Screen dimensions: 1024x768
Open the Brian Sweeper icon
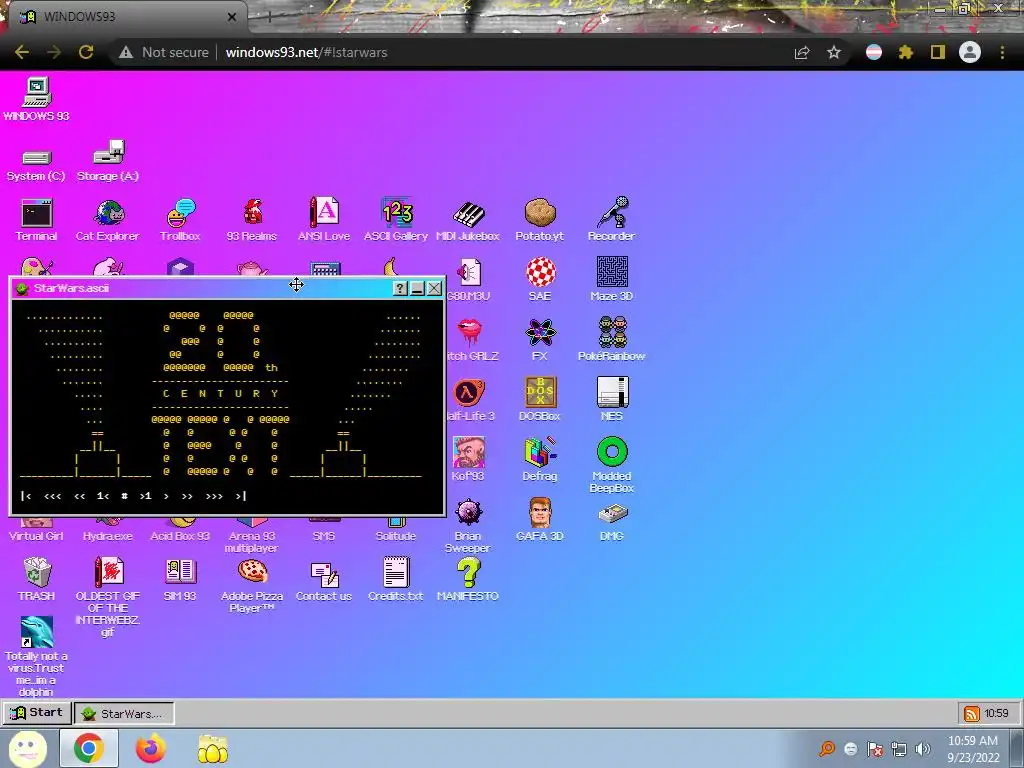point(468,513)
